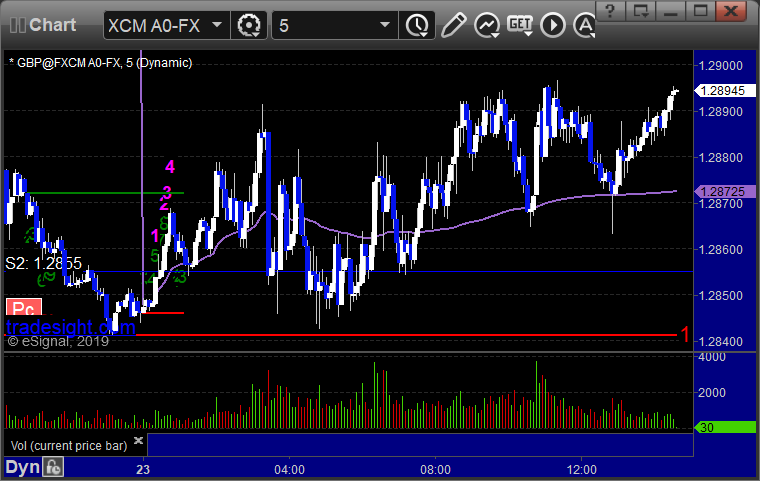The image size is (760, 481).
Task: Open the studies line-chart icon menu
Action: click(x=487, y=25)
